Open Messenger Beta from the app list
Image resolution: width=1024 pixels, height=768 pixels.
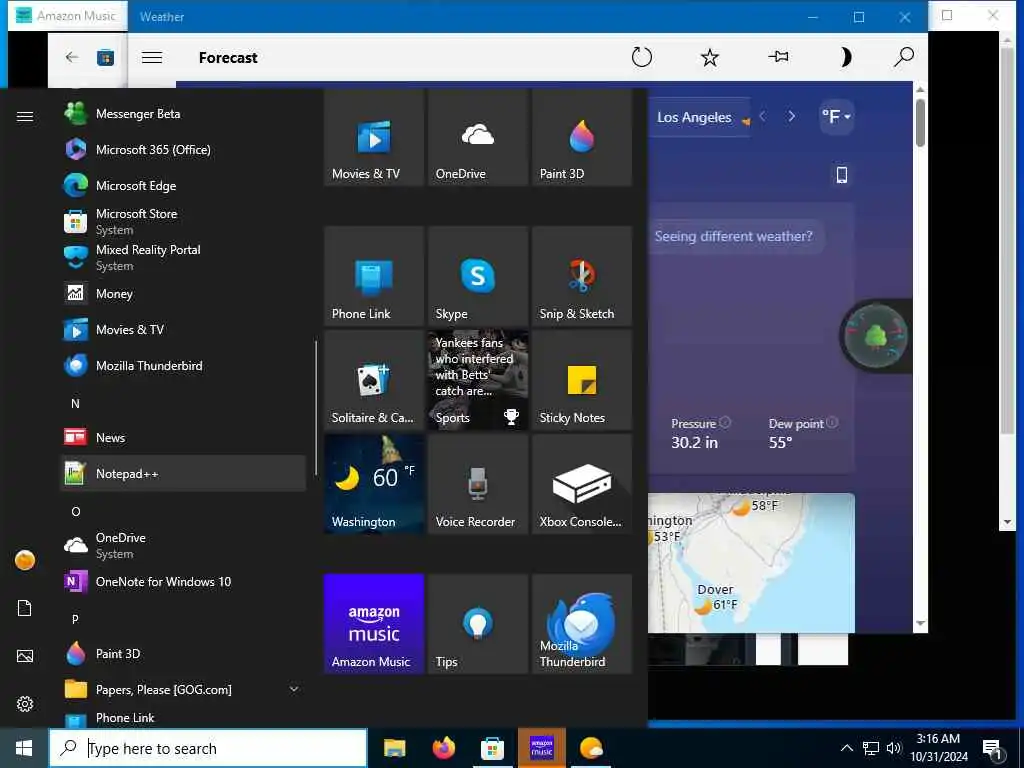tap(183, 114)
